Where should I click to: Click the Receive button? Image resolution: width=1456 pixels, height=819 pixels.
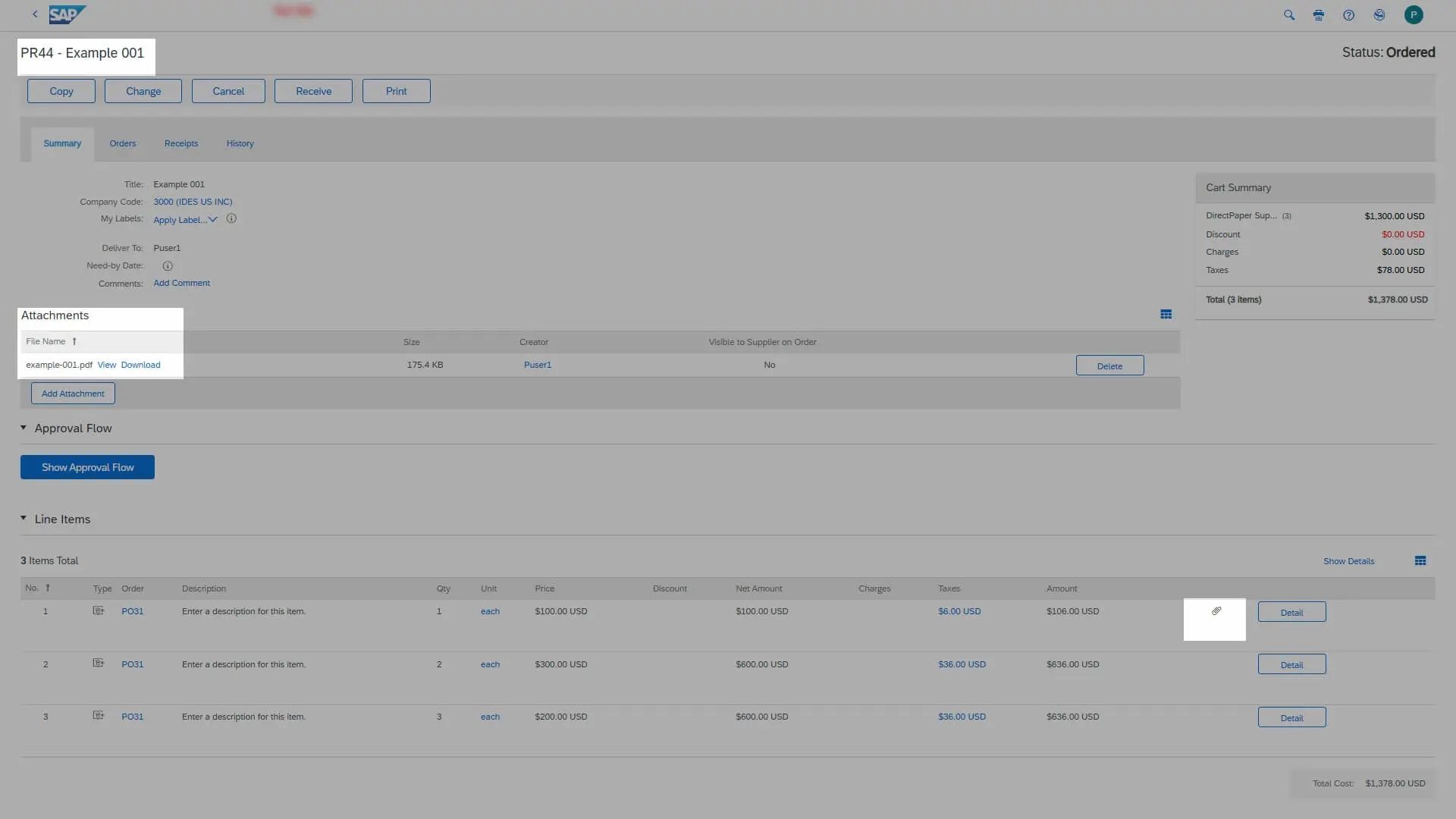point(313,91)
